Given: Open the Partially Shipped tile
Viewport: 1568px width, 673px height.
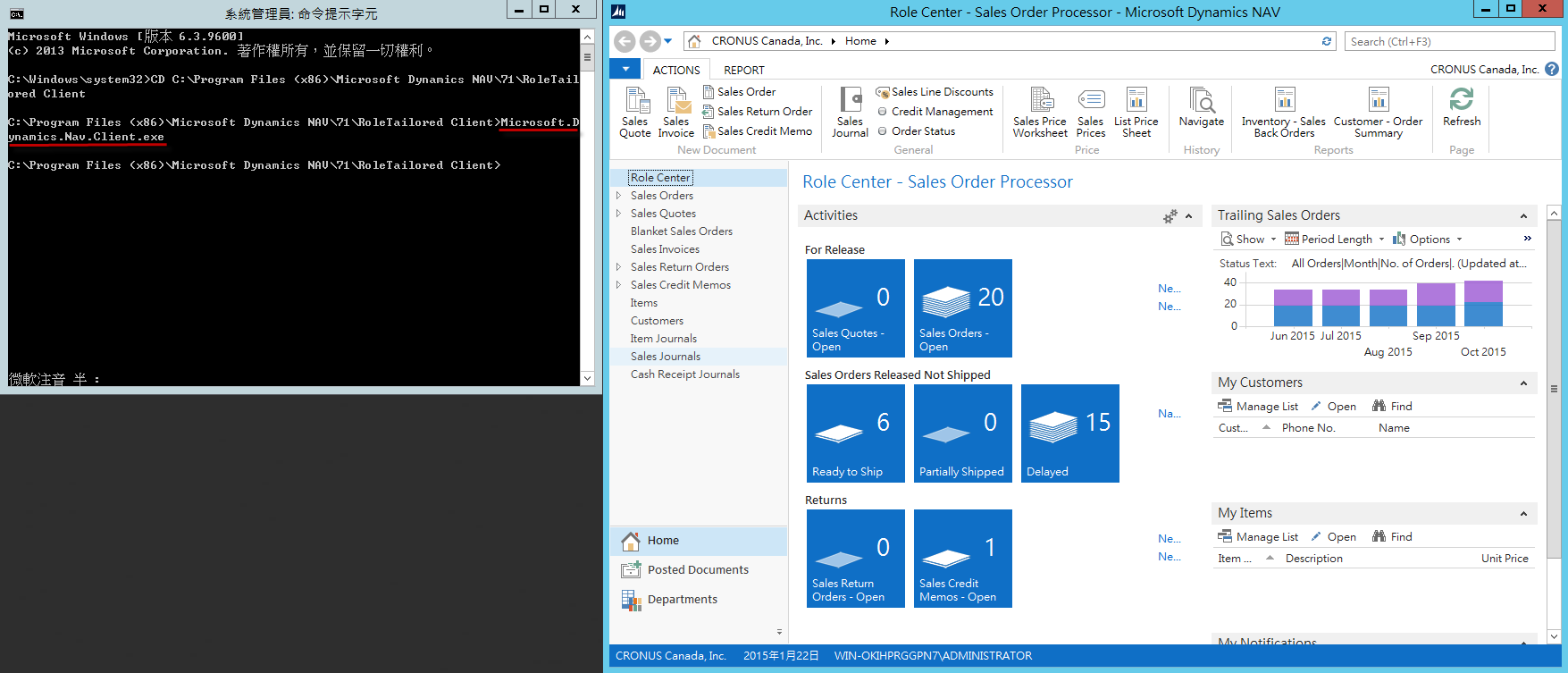Looking at the screenshot, I should pyautogui.click(x=963, y=433).
